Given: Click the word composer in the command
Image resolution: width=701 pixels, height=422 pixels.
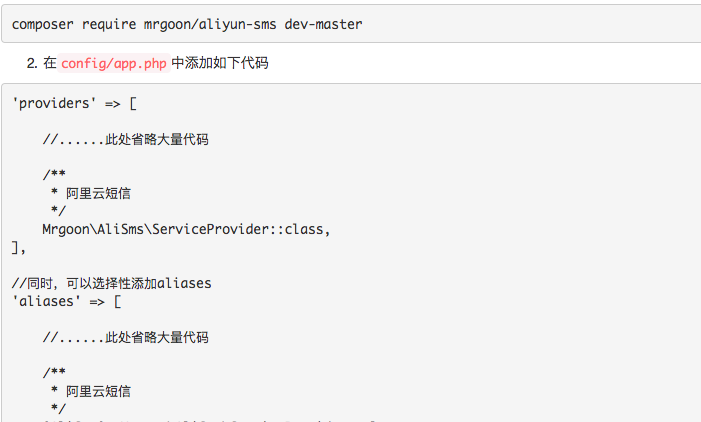Looking at the screenshot, I should coord(42,25).
